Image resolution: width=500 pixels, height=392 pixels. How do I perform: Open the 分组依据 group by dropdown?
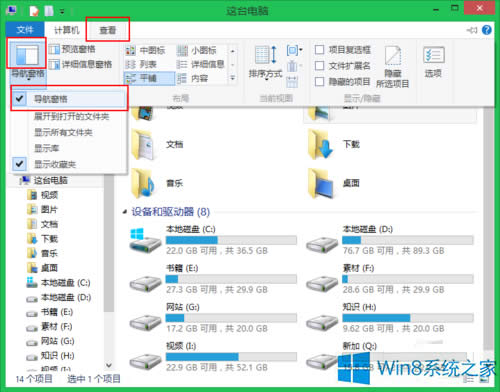294,51
